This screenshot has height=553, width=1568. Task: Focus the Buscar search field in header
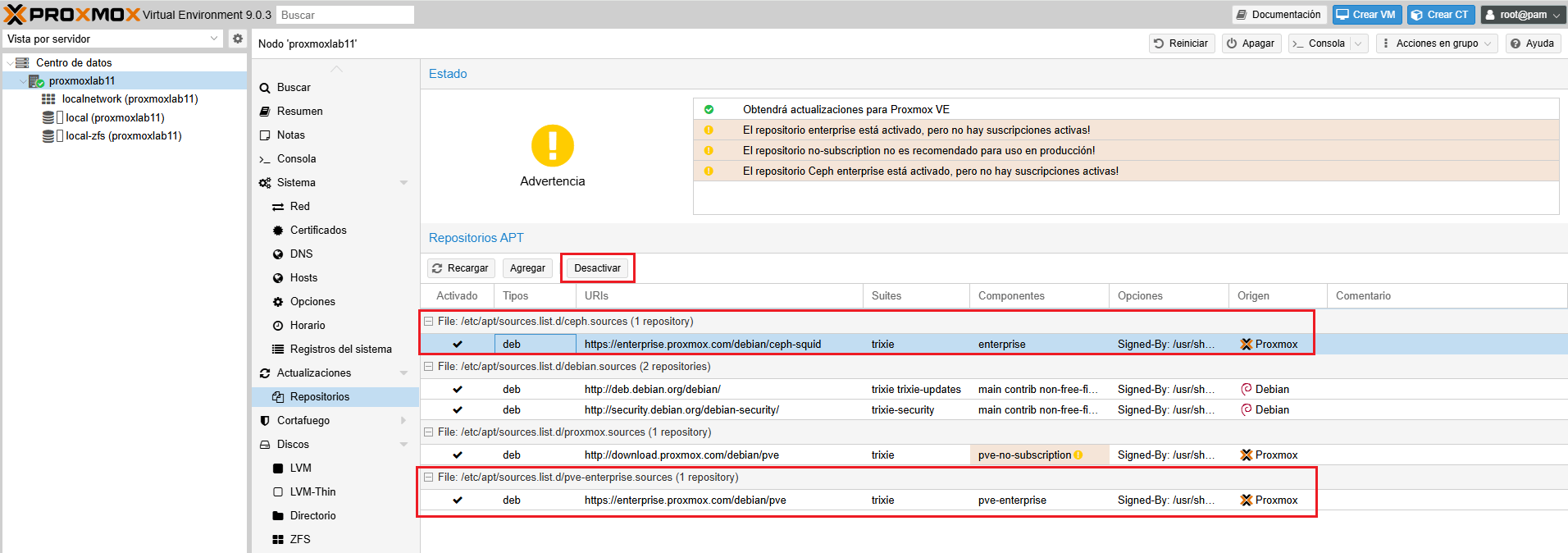click(x=344, y=15)
